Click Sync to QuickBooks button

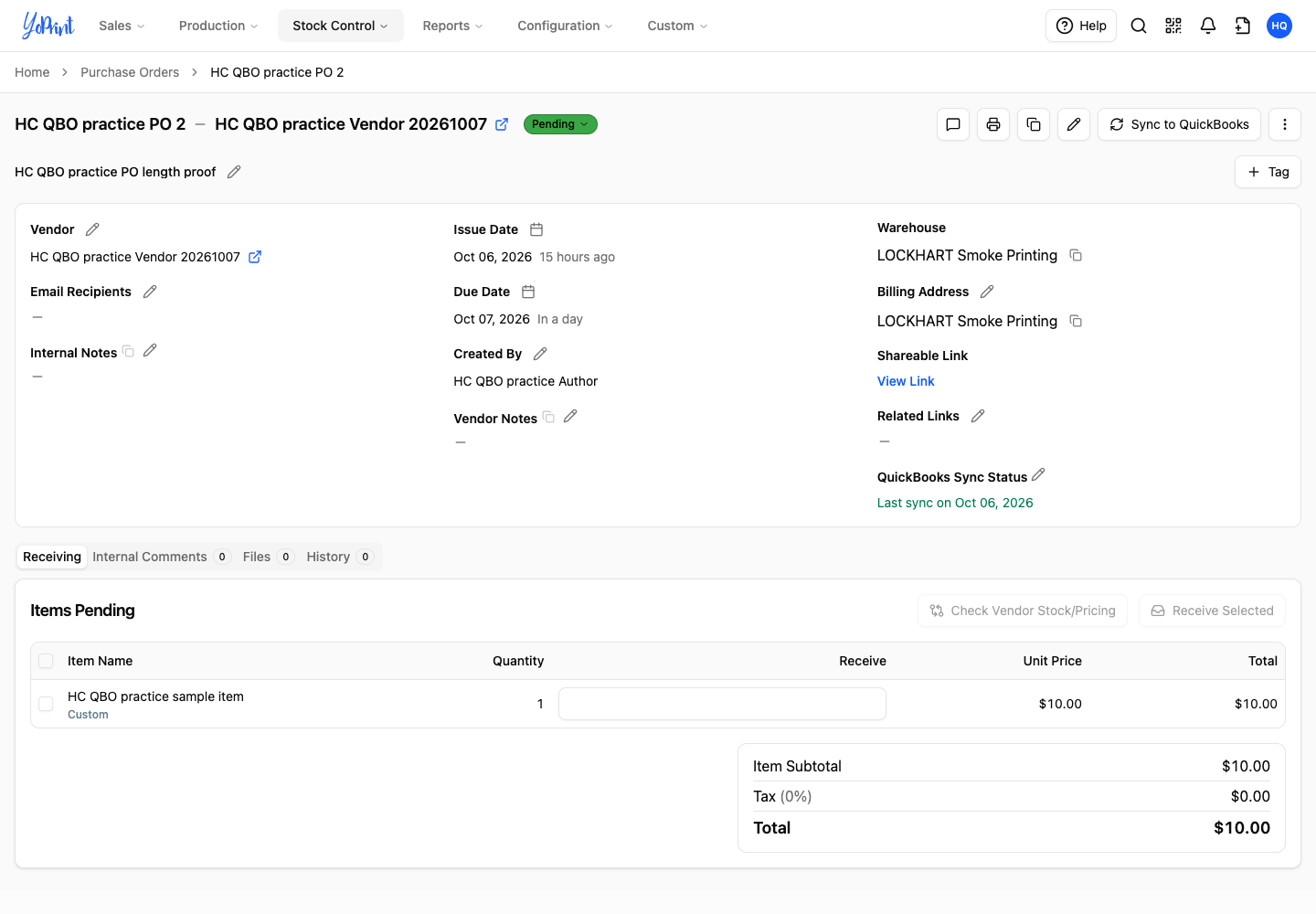click(x=1179, y=124)
